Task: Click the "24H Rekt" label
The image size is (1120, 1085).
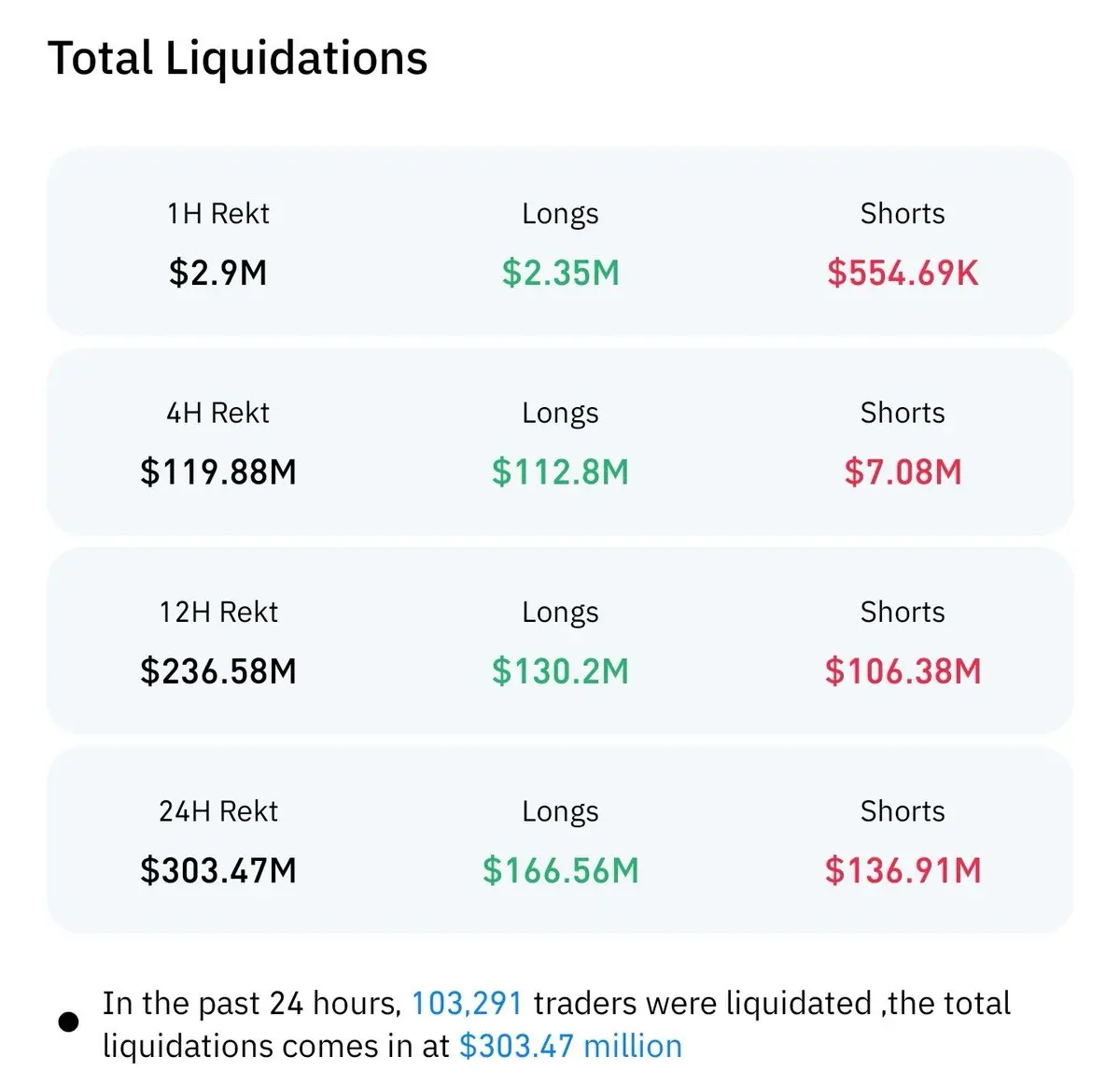Action: (218, 811)
